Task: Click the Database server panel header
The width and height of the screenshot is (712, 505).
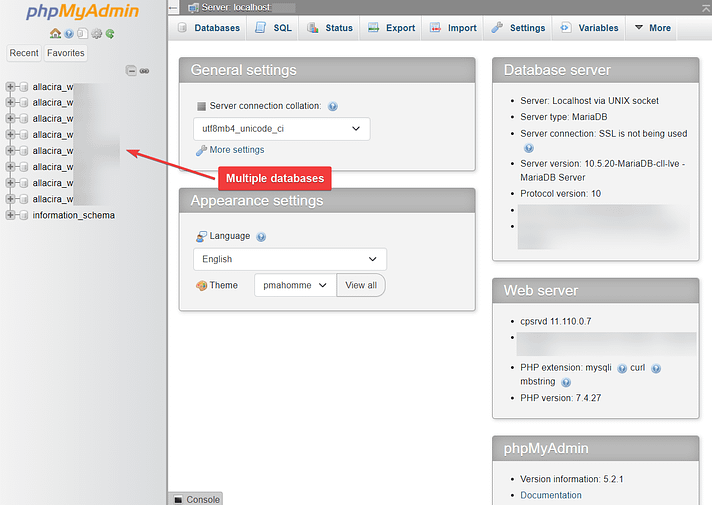Action: click(x=596, y=70)
